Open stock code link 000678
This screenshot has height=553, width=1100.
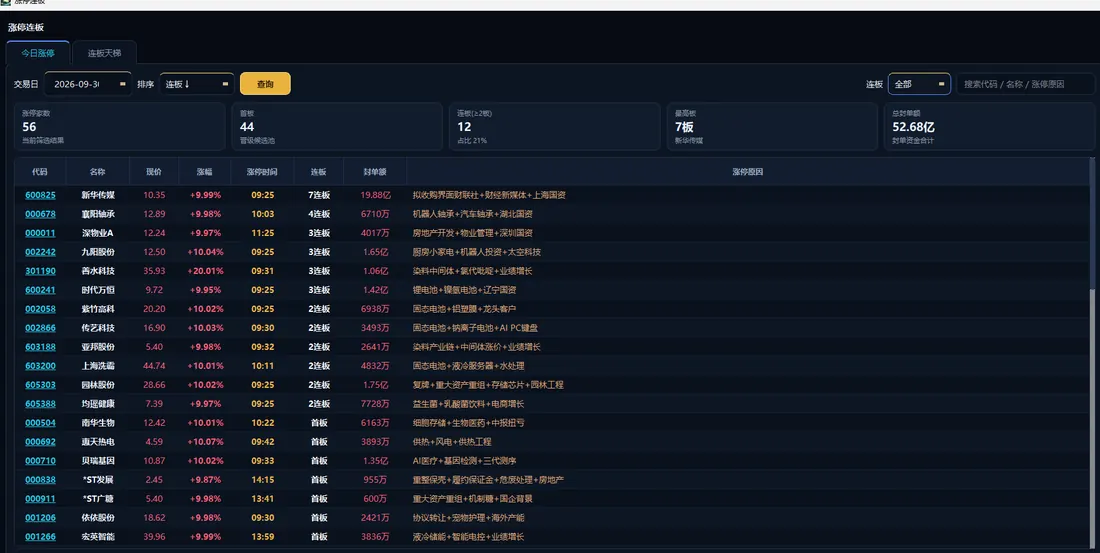tap(40, 214)
